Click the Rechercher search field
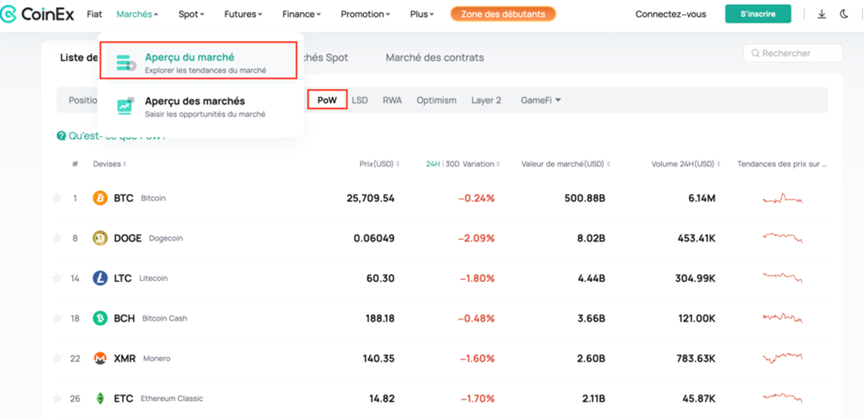The image size is (864, 419). [793, 53]
